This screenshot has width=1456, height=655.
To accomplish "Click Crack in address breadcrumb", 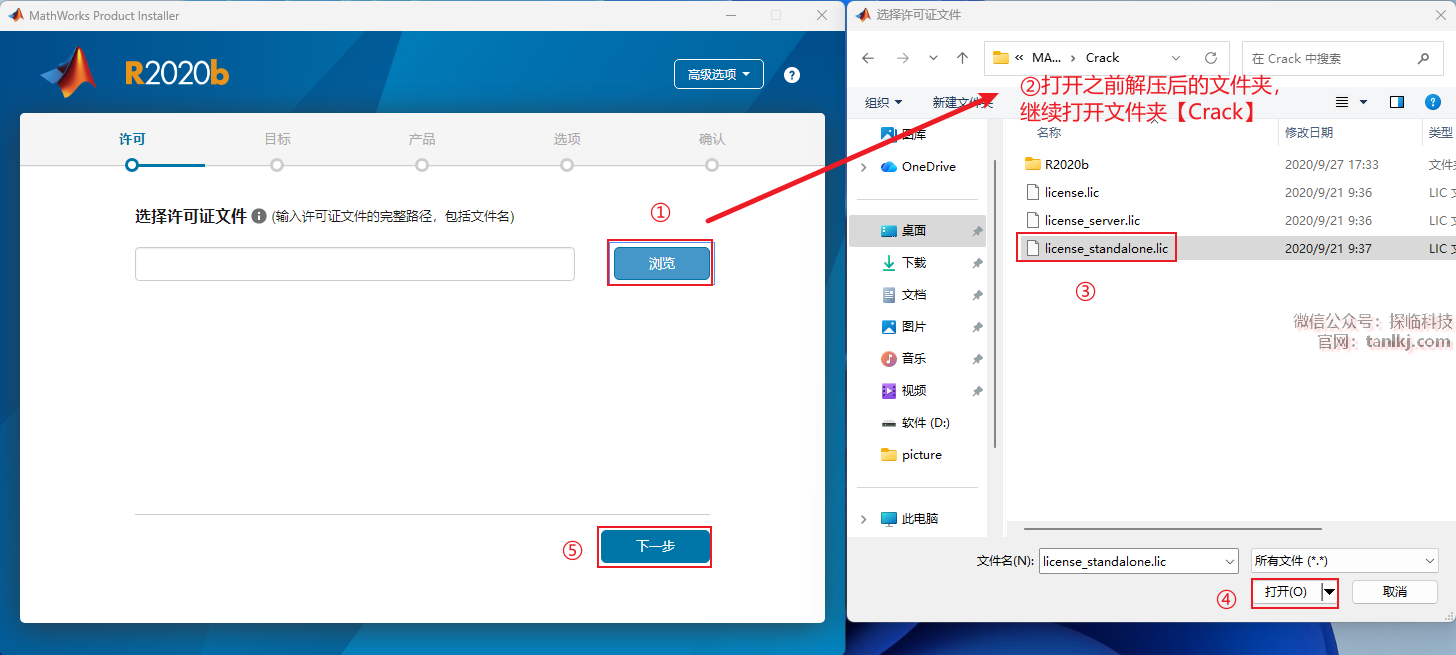I will [1103, 58].
